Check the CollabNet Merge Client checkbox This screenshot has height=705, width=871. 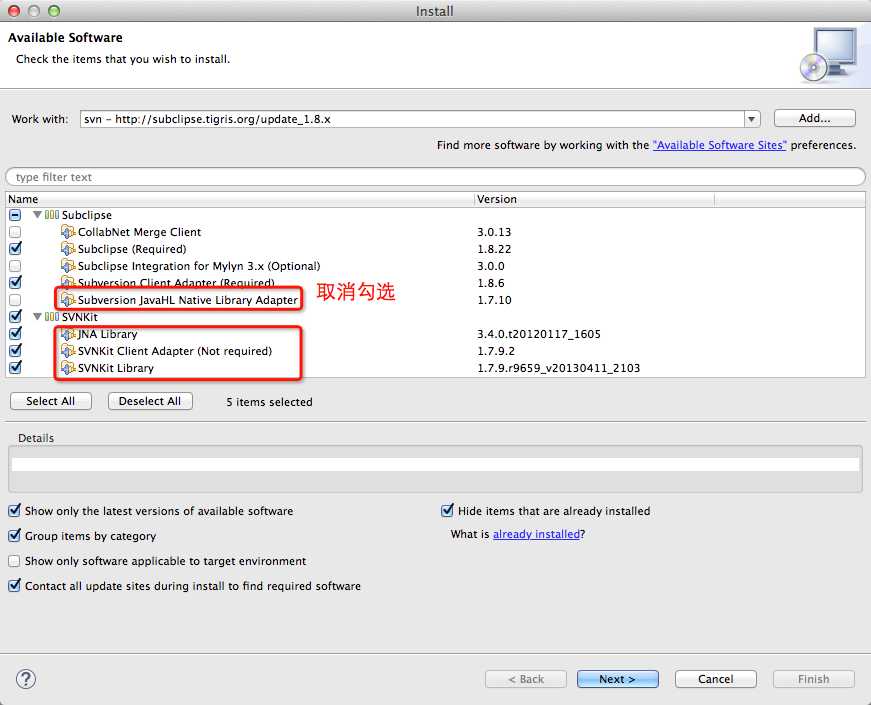point(15,232)
